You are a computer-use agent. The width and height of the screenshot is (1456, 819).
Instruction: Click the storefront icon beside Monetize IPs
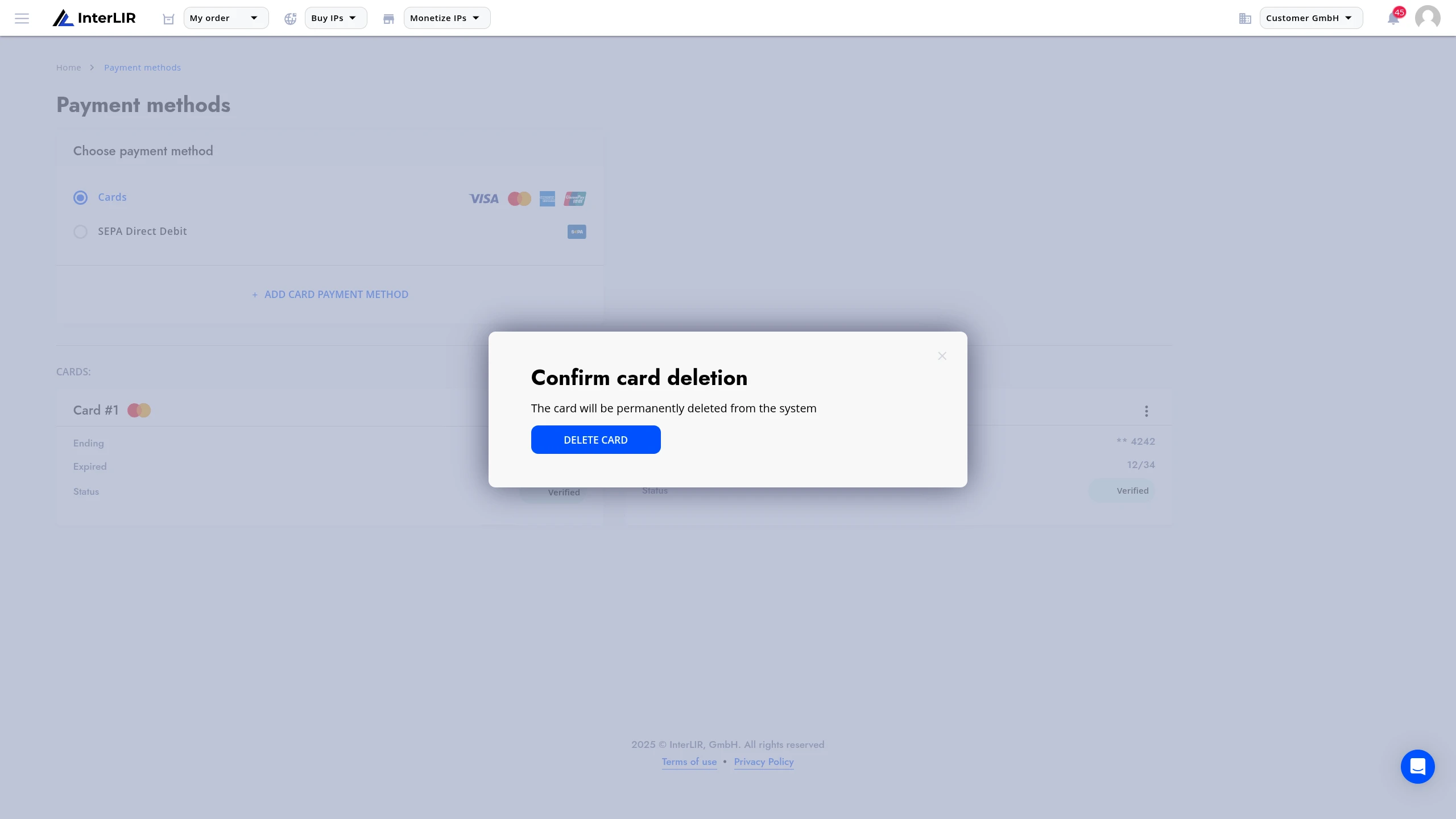[x=388, y=19]
